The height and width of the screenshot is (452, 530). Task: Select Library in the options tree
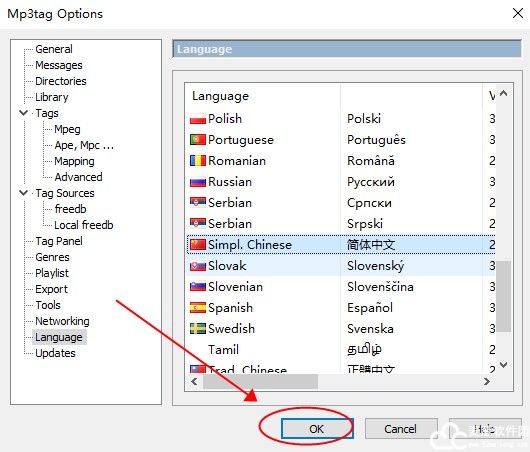52,97
